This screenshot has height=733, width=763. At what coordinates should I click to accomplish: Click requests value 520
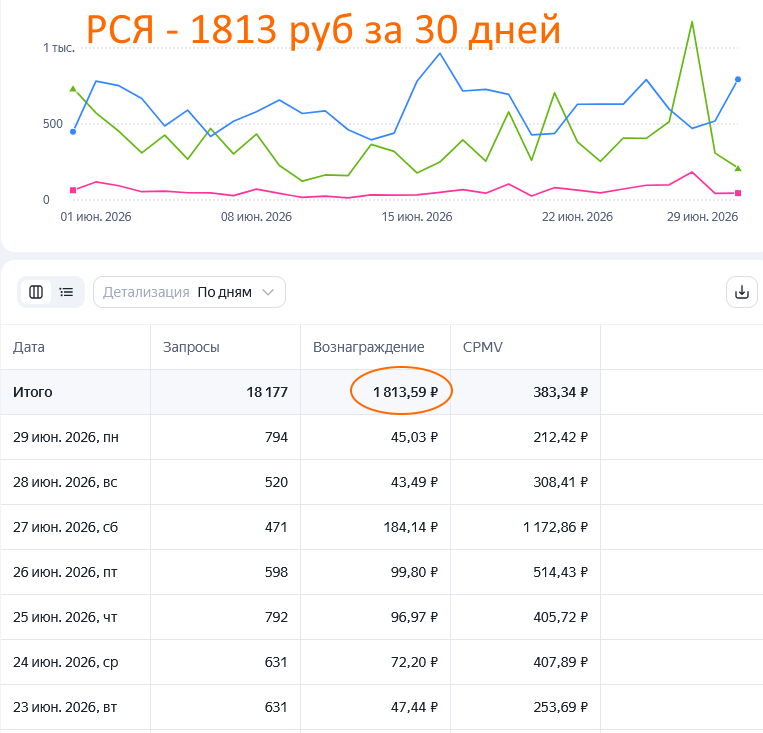276,482
